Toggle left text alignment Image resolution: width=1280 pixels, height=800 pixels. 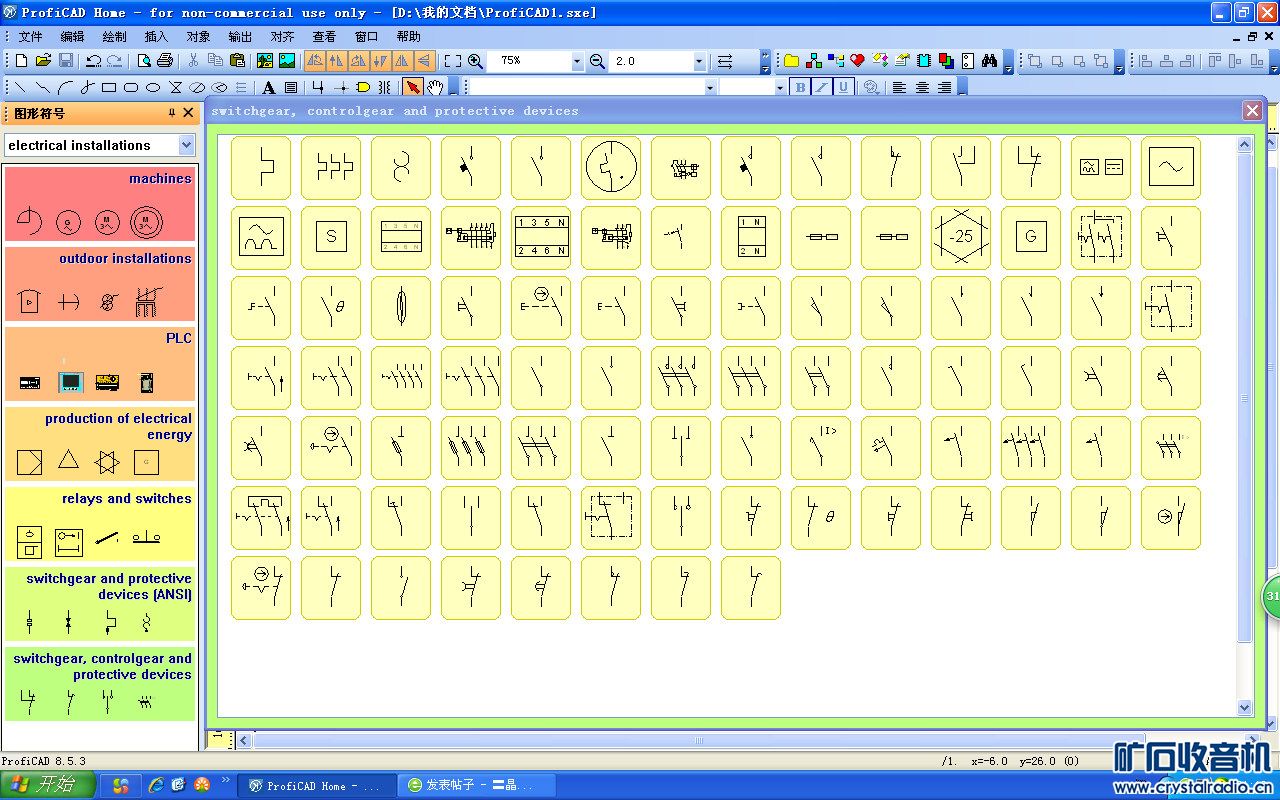pos(899,87)
